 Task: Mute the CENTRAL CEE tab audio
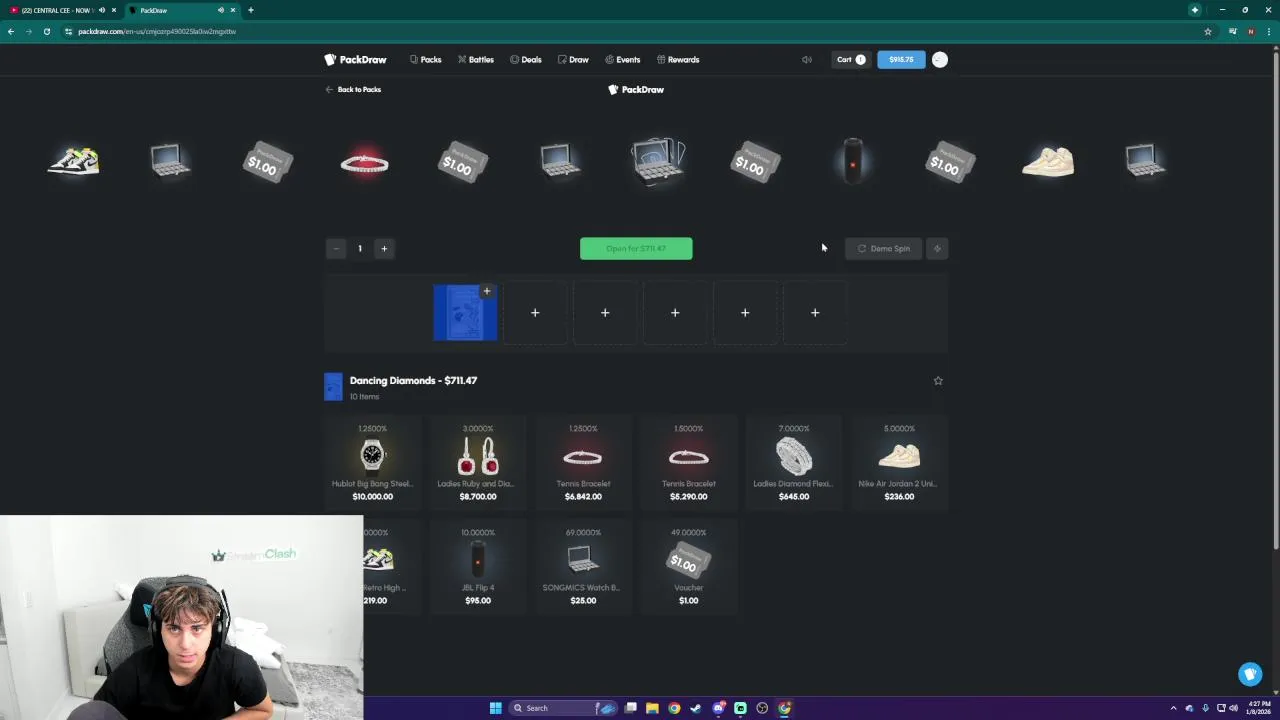(102, 10)
